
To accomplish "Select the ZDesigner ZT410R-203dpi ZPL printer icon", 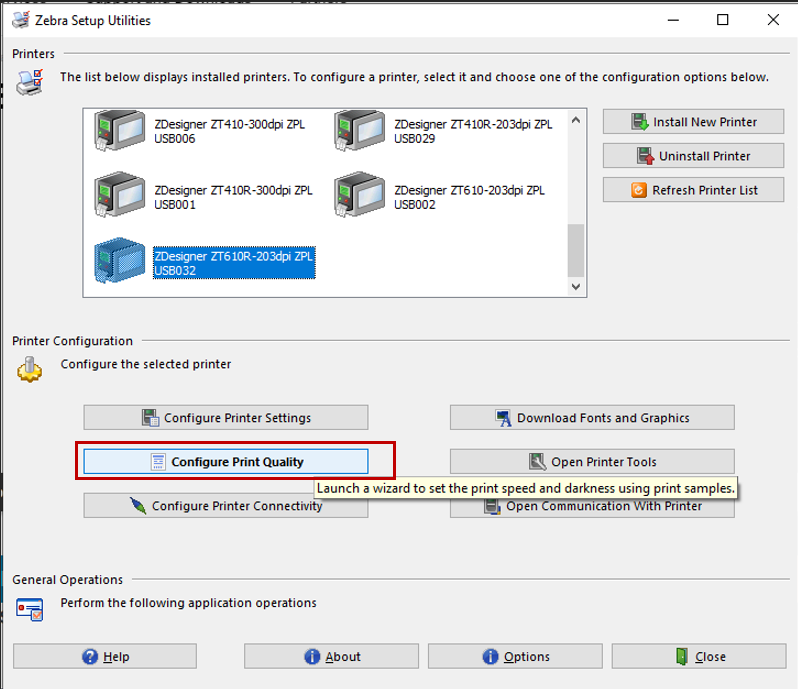I will pyautogui.click(x=359, y=131).
